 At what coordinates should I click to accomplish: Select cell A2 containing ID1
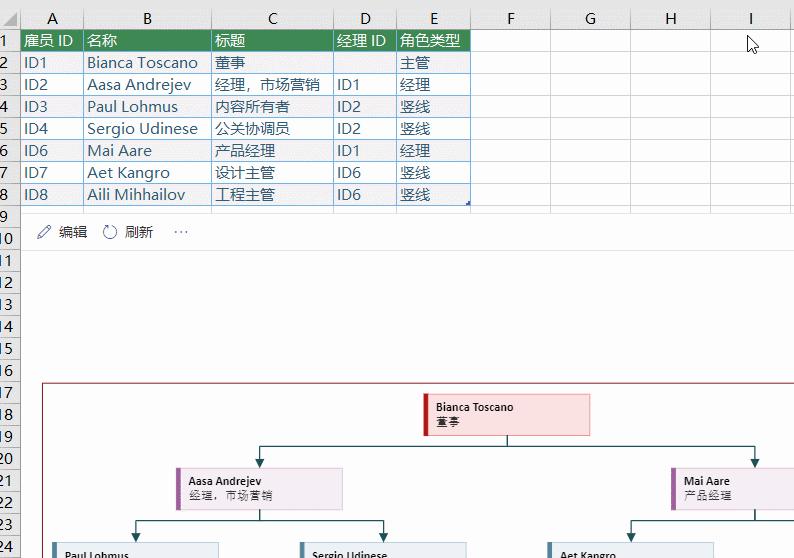point(52,63)
